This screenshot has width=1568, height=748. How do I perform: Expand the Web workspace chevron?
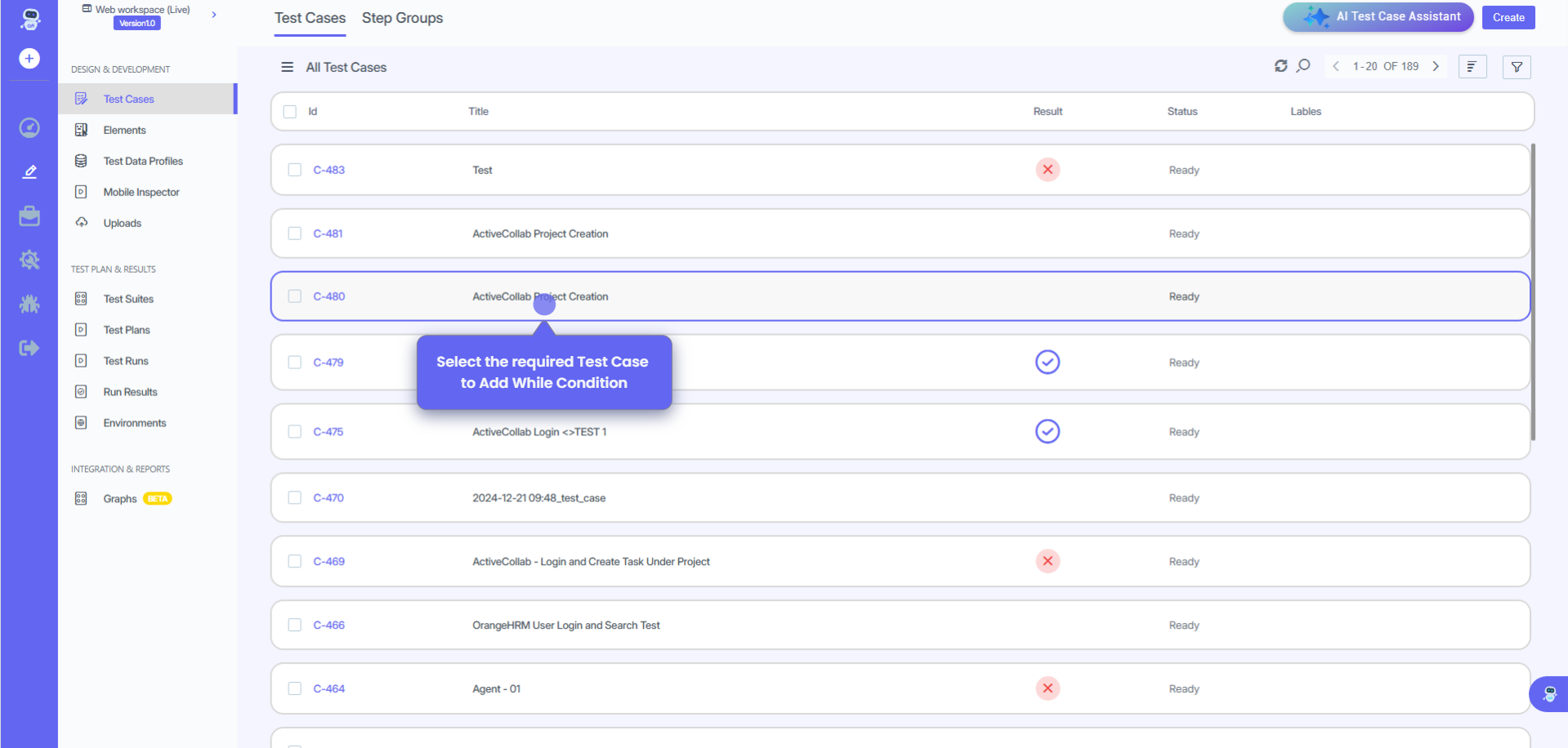[x=214, y=15]
